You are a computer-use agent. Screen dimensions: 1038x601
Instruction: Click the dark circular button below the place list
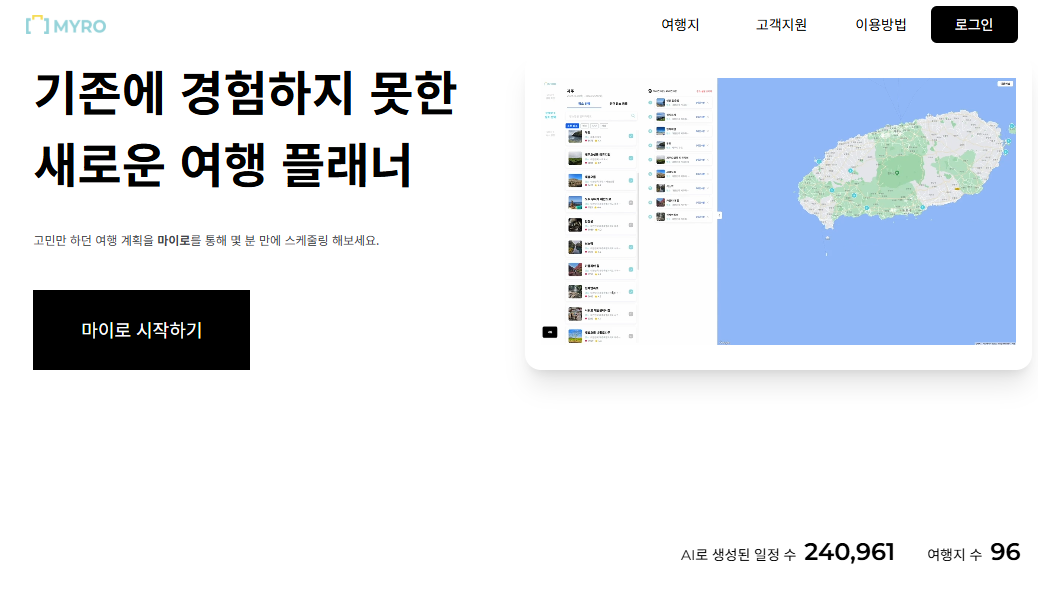tap(551, 332)
